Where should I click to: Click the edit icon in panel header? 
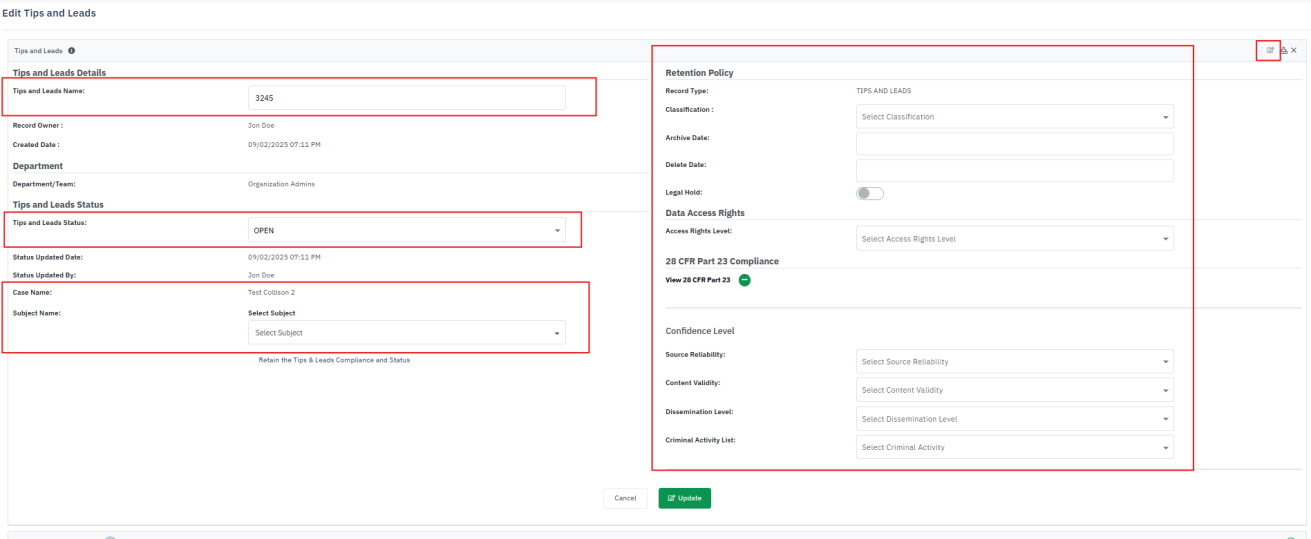(x=1271, y=50)
